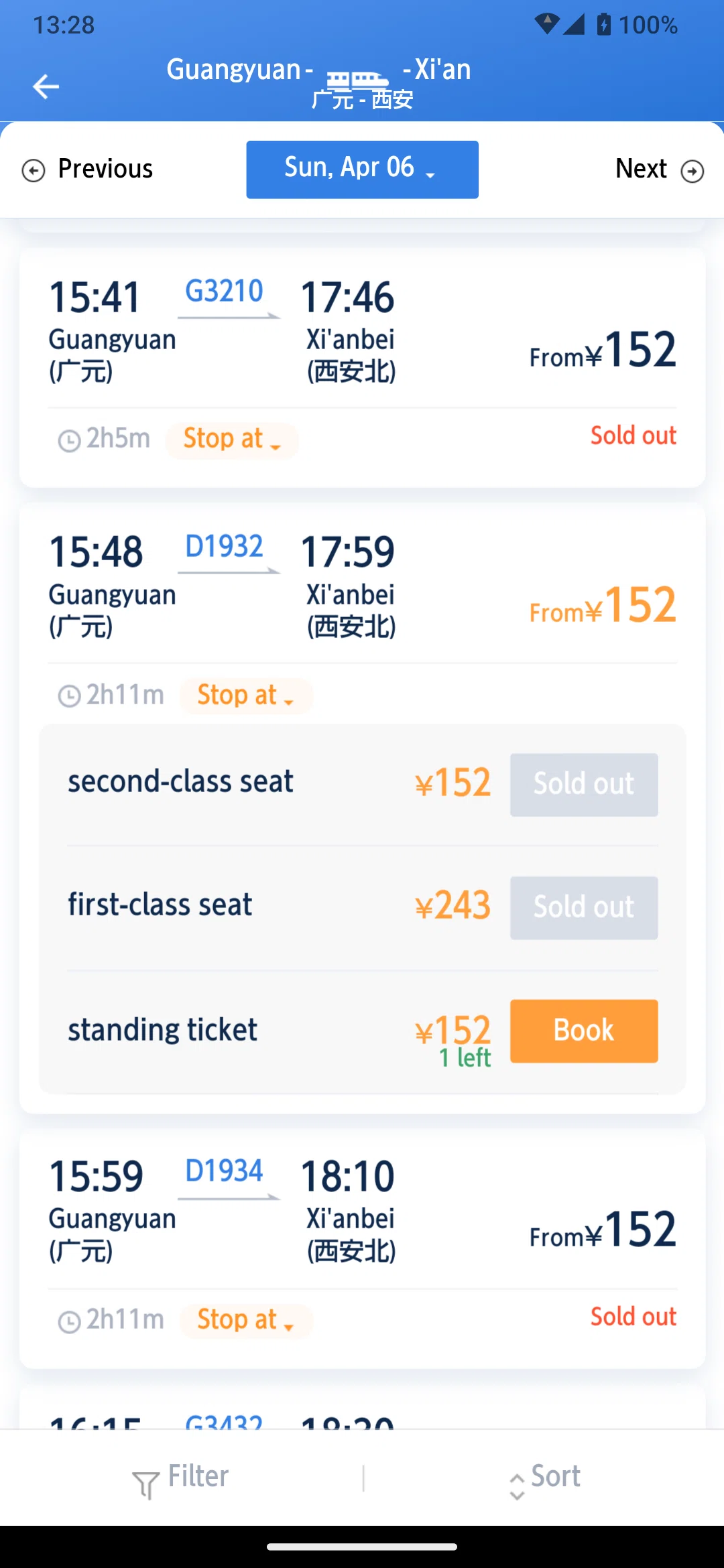This screenshot has height=1568, width=724.
Task: Tap Sold out for the first-class seat
Action: click(584, 907)
